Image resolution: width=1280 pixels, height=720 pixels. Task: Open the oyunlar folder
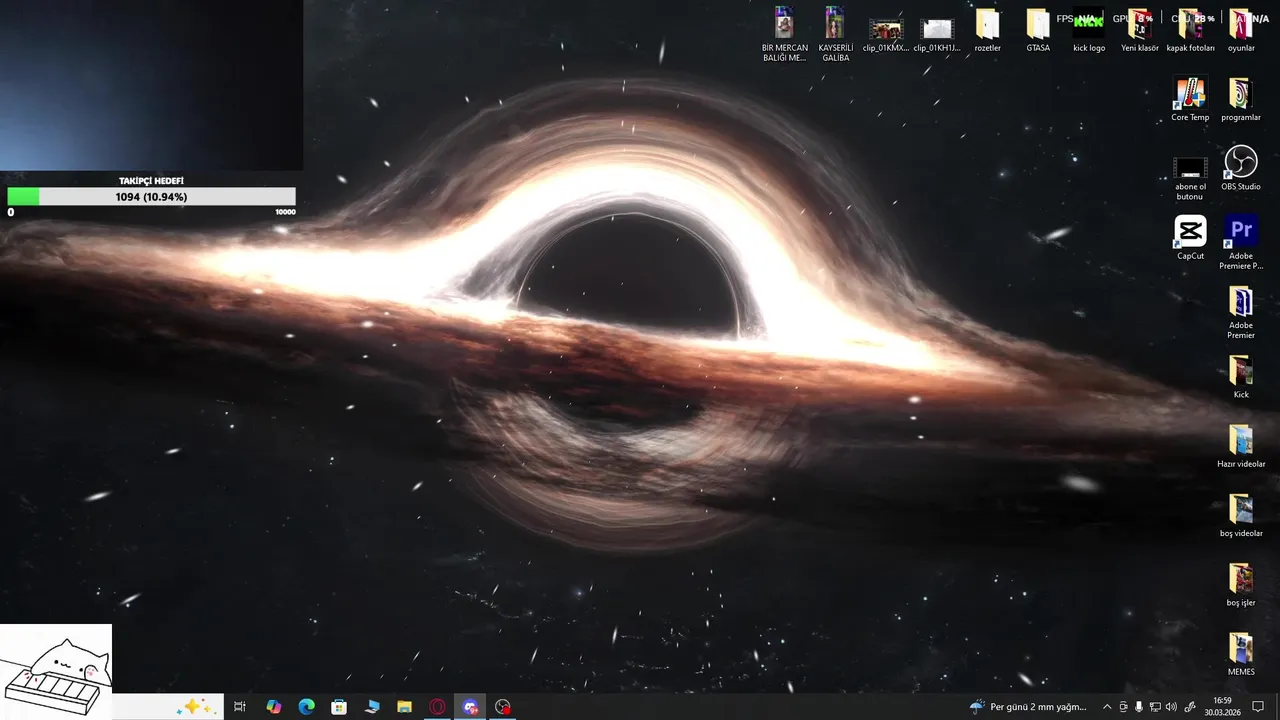click(x=1241, y=31)
